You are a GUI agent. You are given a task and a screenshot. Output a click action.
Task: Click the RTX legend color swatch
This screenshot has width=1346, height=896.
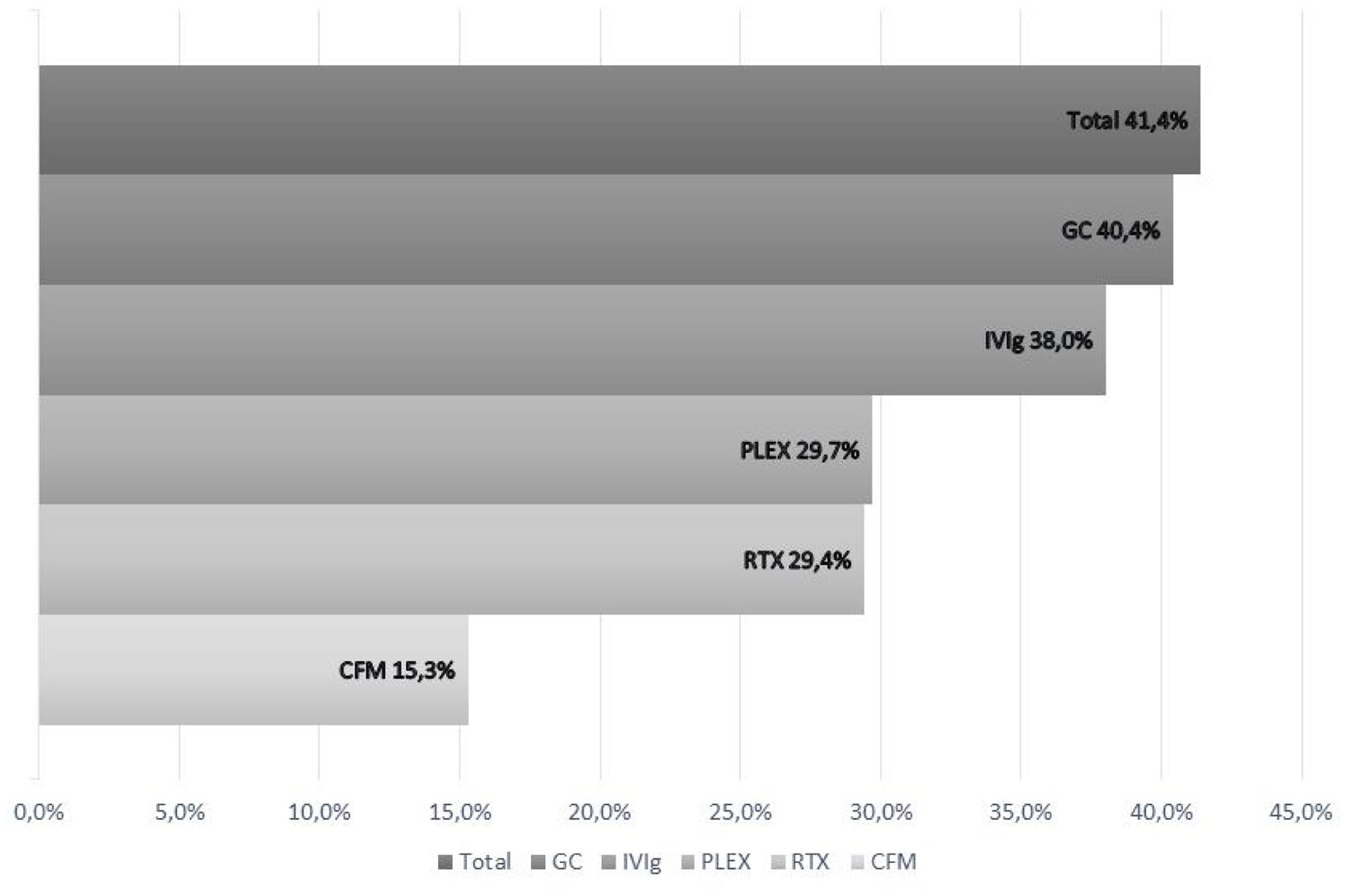click(x=778, y=863)
